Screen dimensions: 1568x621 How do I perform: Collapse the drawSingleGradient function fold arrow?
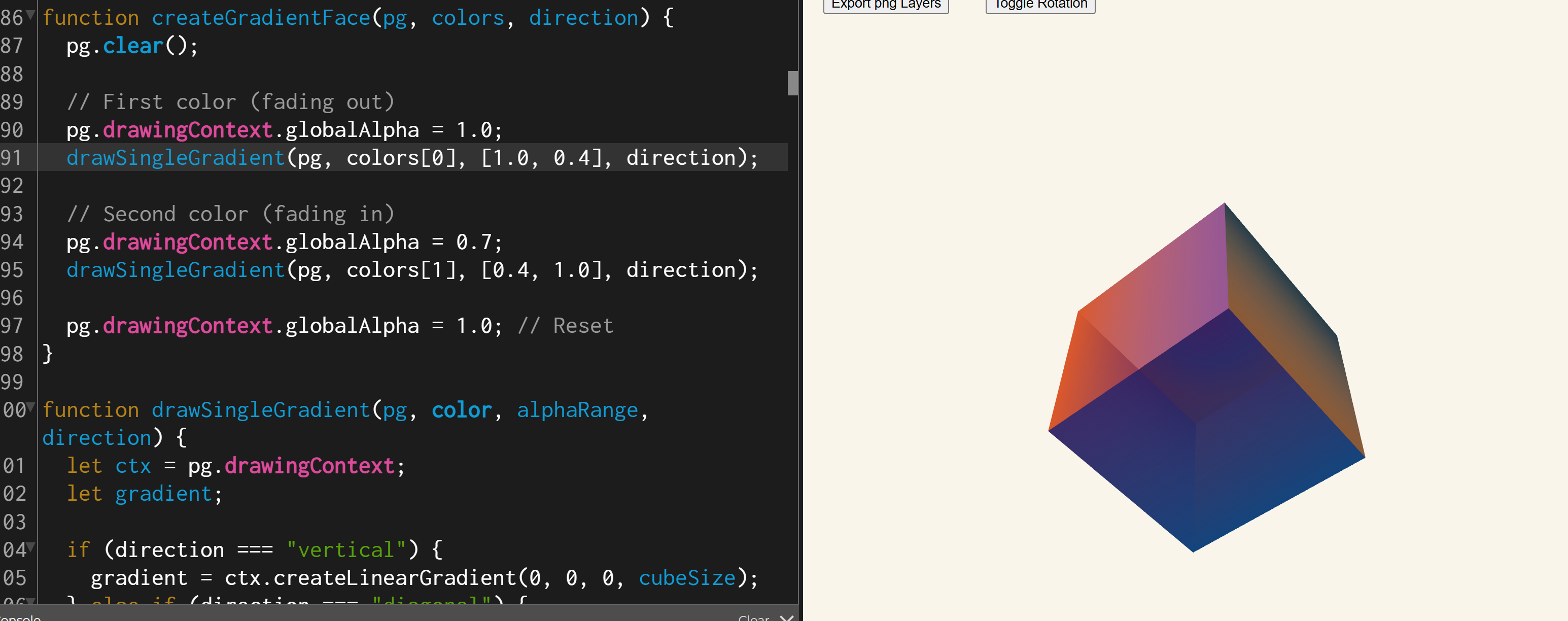tap(30, 407)
